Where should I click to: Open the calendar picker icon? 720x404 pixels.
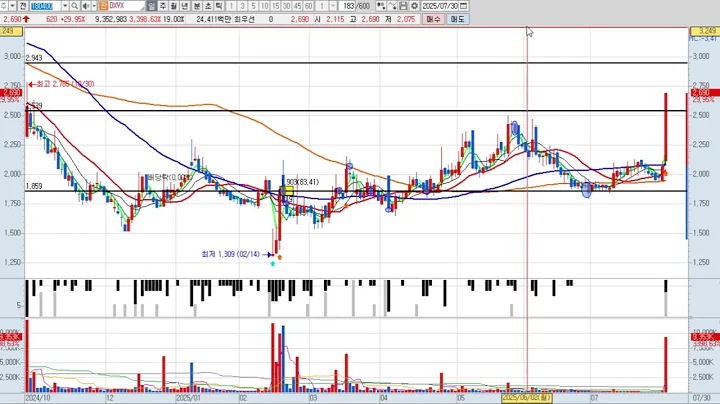click(x=464, y=6)
